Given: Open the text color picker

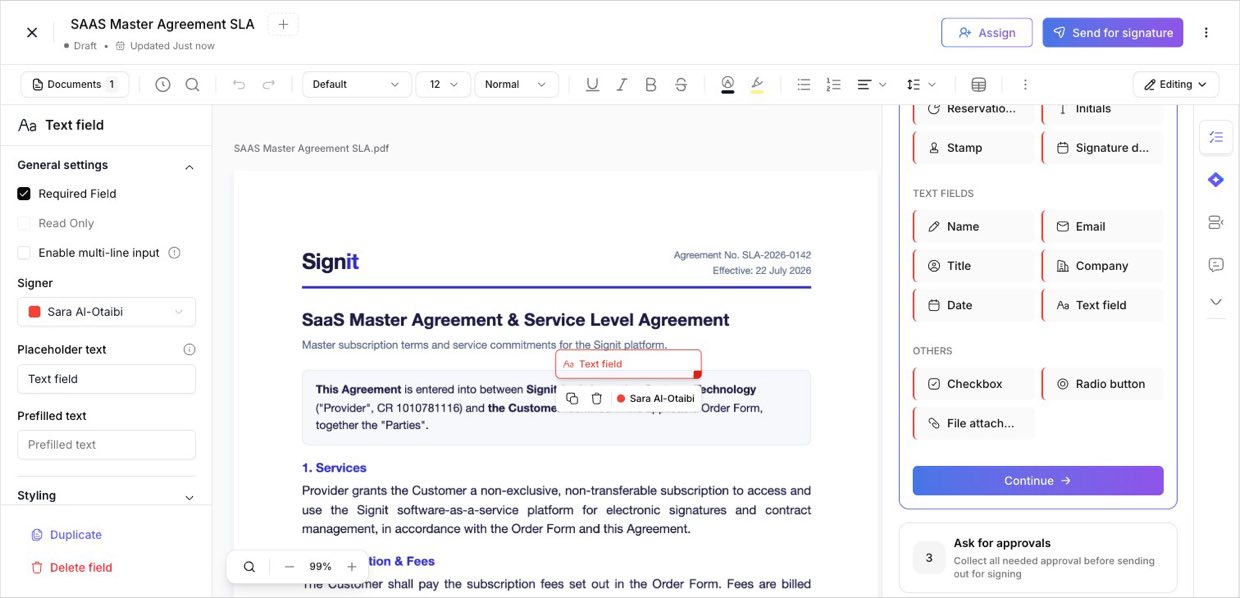Looking at the screenshot, I should (727, 84).
